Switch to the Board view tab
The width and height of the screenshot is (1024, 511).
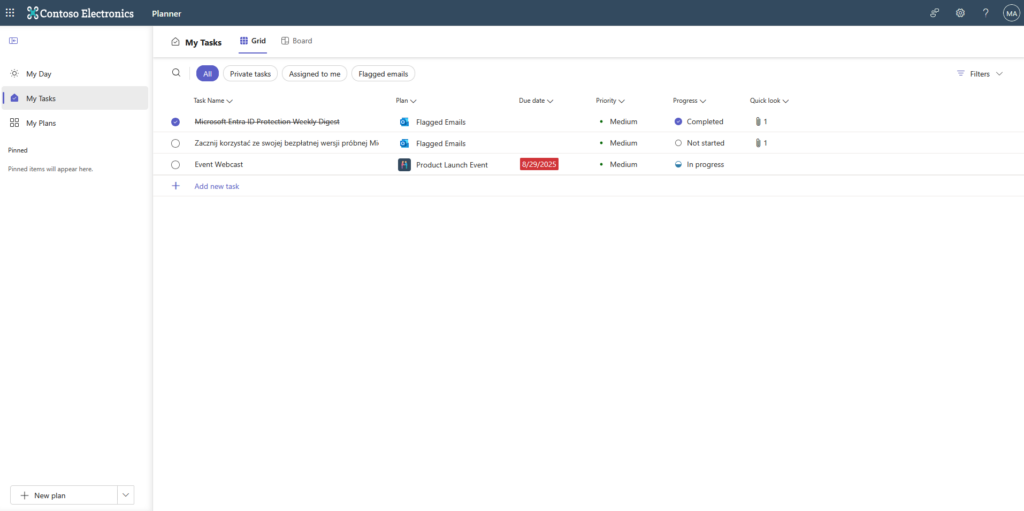(297, 41)
